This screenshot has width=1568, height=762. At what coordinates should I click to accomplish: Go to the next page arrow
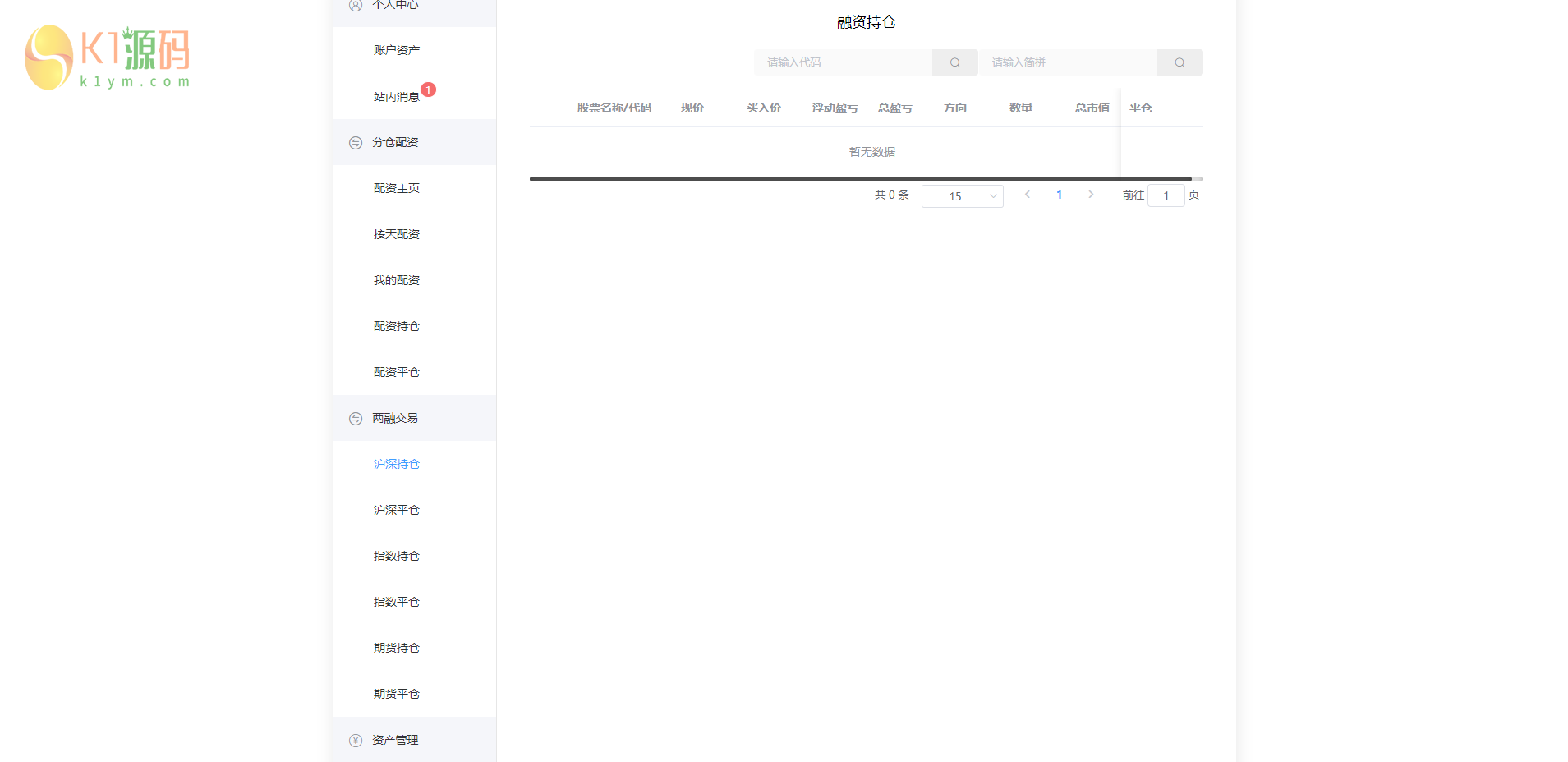click(1091, 195)
